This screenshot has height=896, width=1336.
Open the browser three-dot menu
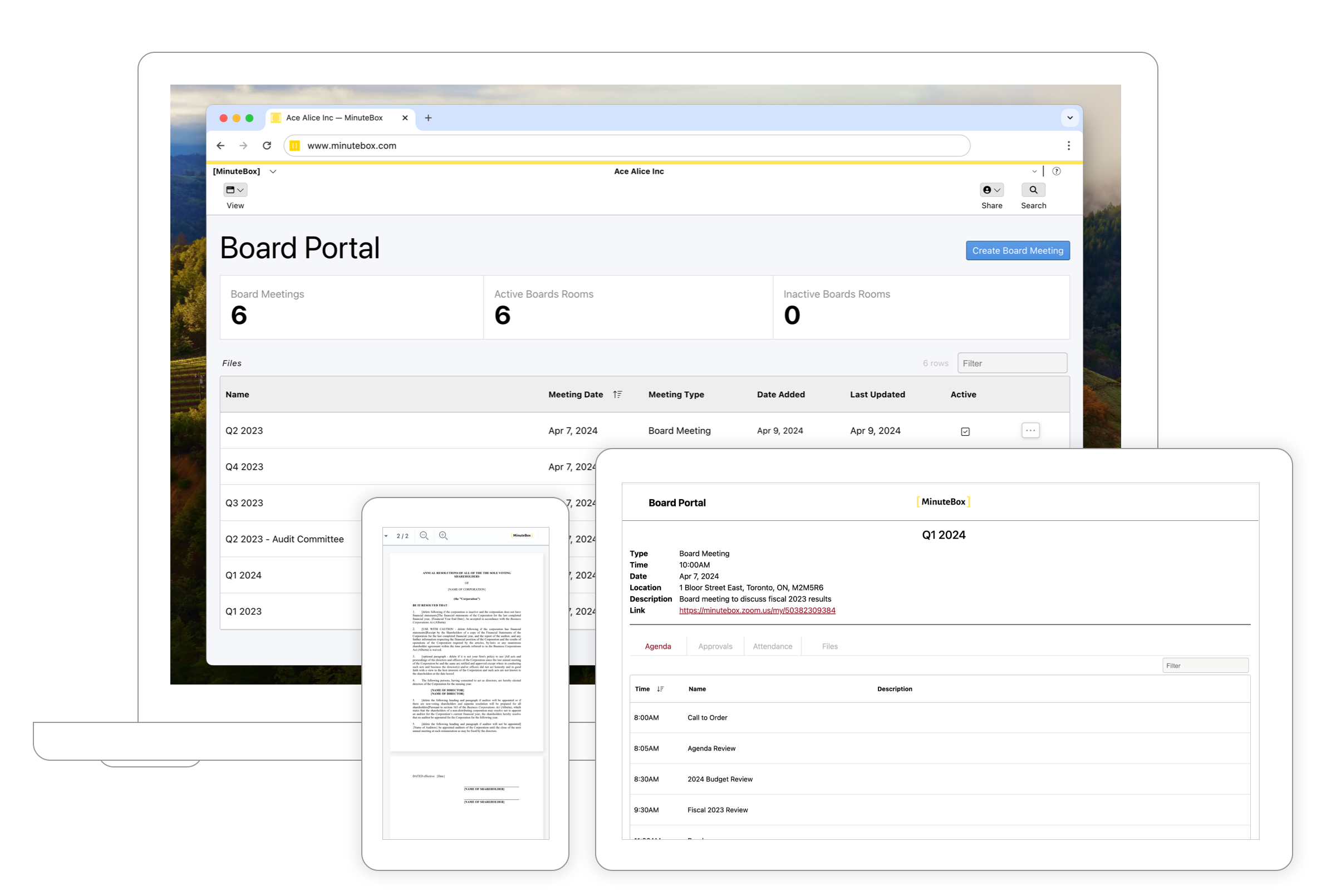[1069, 146]
